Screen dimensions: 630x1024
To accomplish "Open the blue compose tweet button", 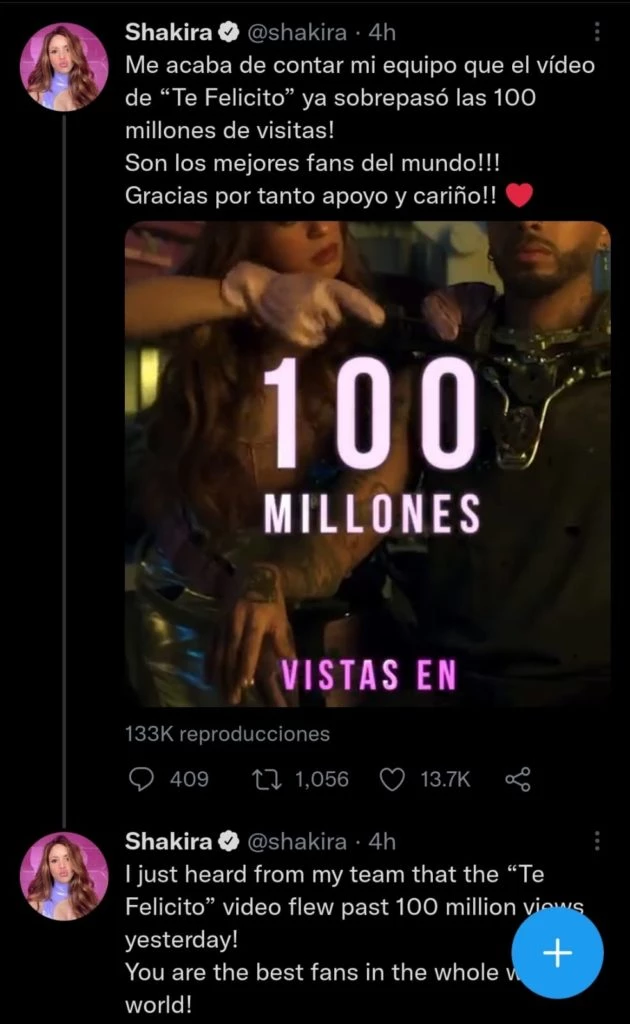I will pyautogui.click(x=557, y=953).
